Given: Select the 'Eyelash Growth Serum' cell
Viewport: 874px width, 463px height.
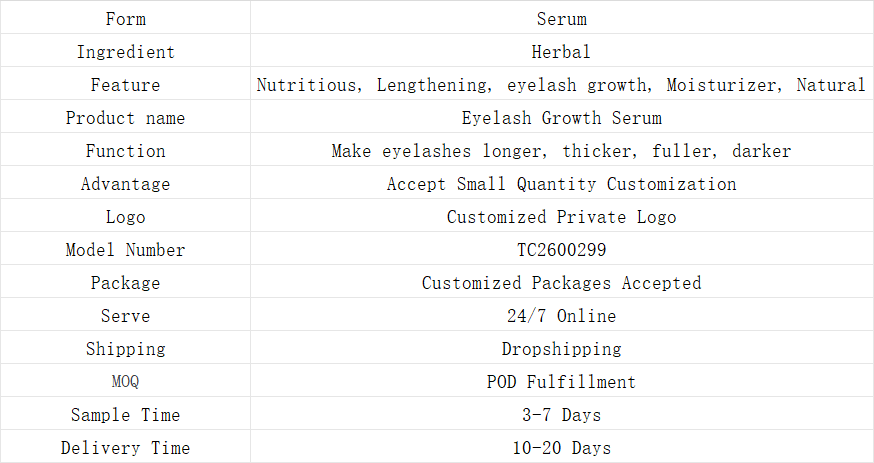Looking at the screenshot, I should point(561,118).
